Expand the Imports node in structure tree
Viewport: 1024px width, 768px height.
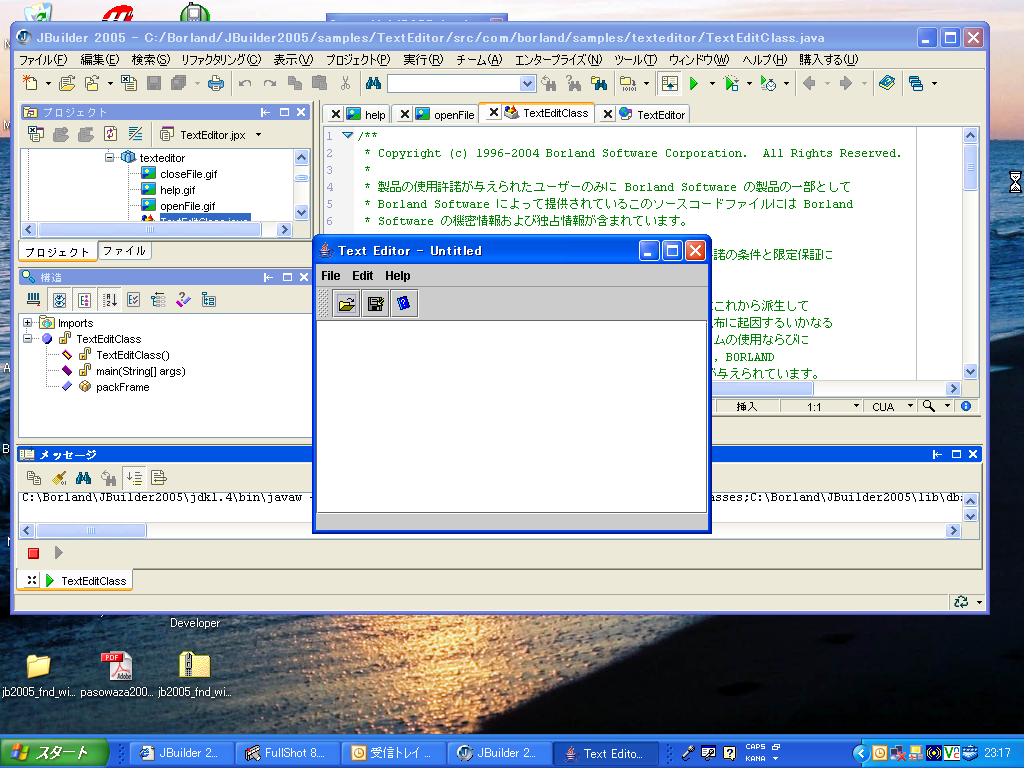point(28,323)
